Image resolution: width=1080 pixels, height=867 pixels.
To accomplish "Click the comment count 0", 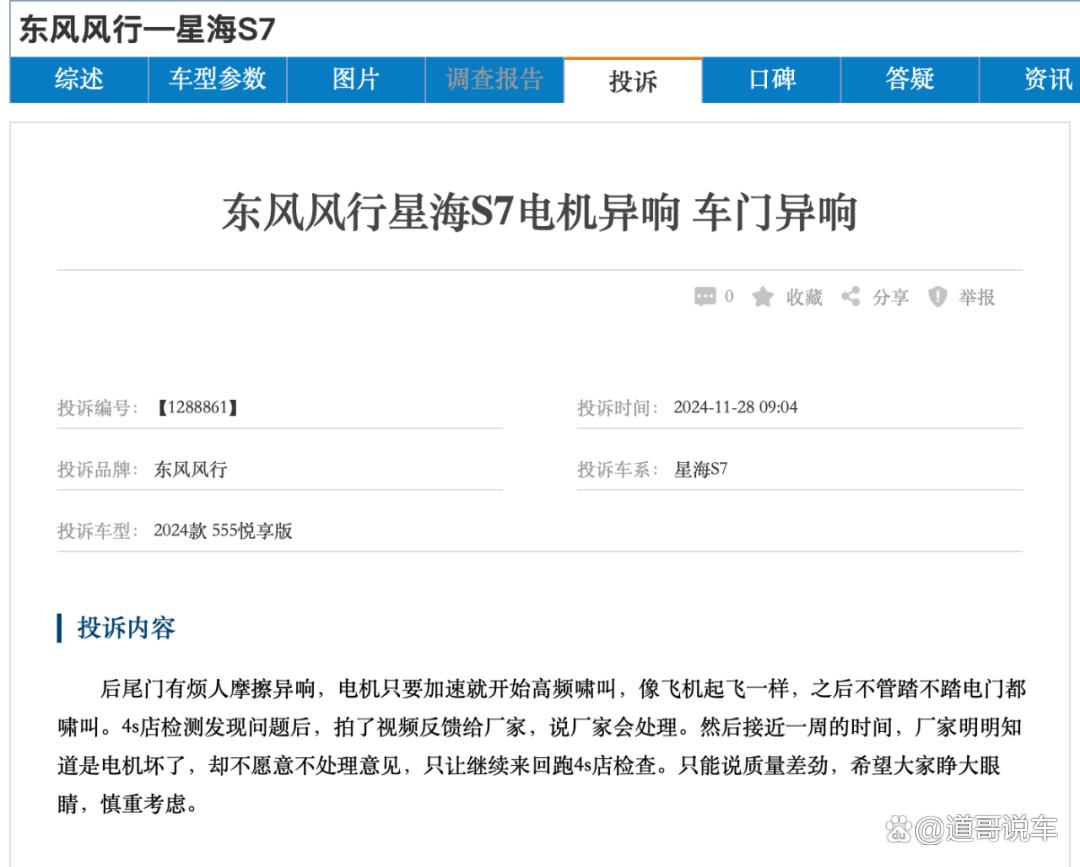I will click(729, 297).
